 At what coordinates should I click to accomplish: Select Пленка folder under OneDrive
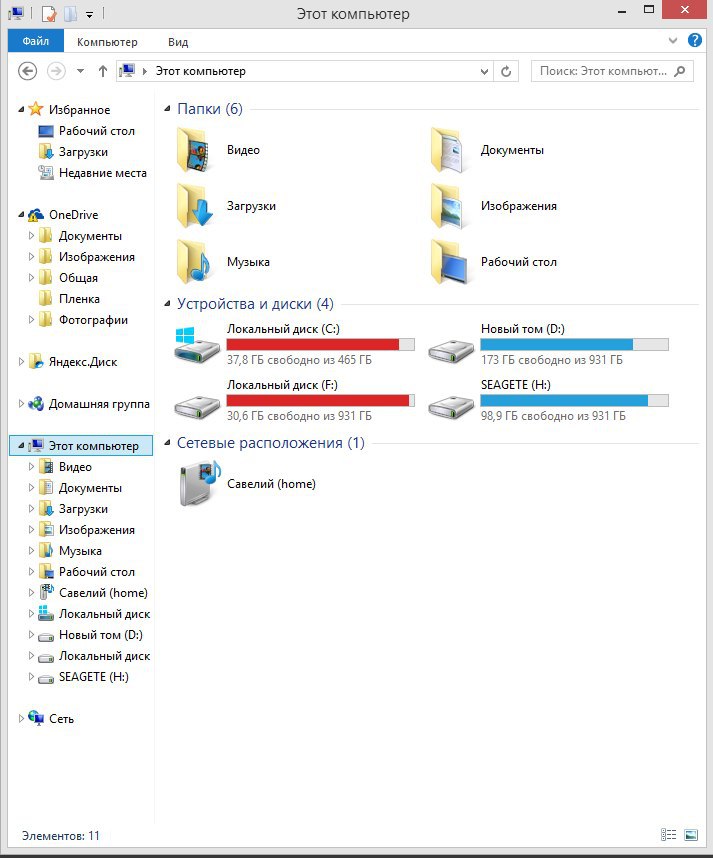(79, 299)
